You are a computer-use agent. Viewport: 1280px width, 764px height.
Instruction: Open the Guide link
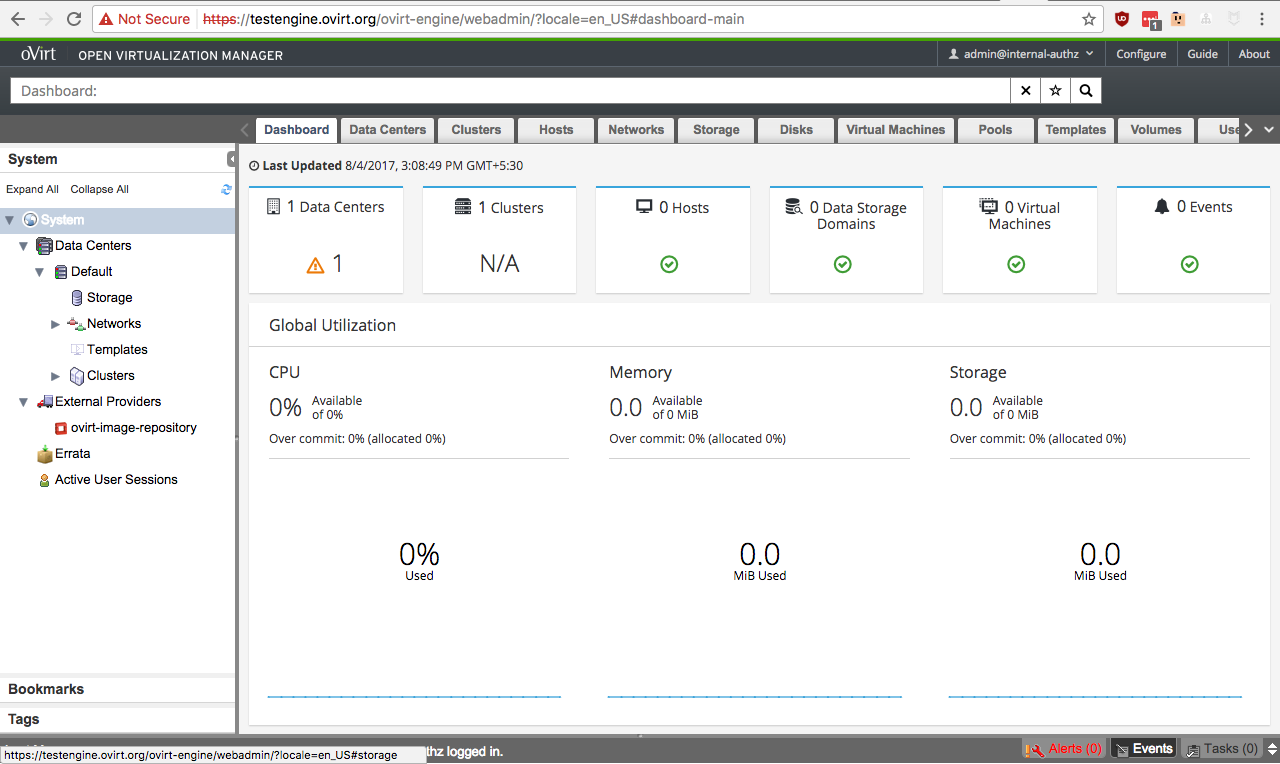1202,54
